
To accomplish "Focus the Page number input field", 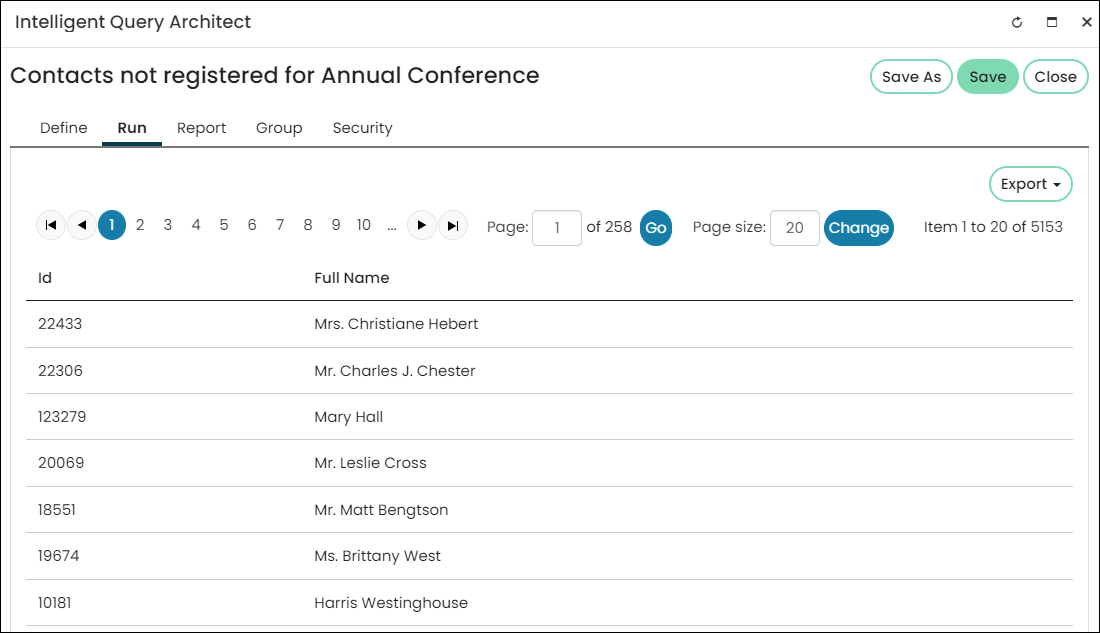I will point(557,228).
